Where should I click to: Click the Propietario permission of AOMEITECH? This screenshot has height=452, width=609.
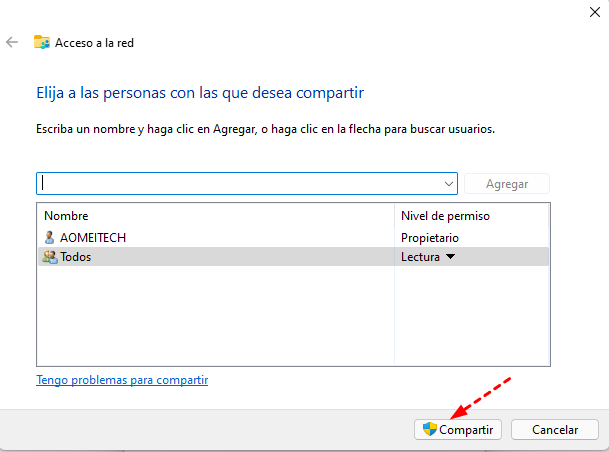430,238
